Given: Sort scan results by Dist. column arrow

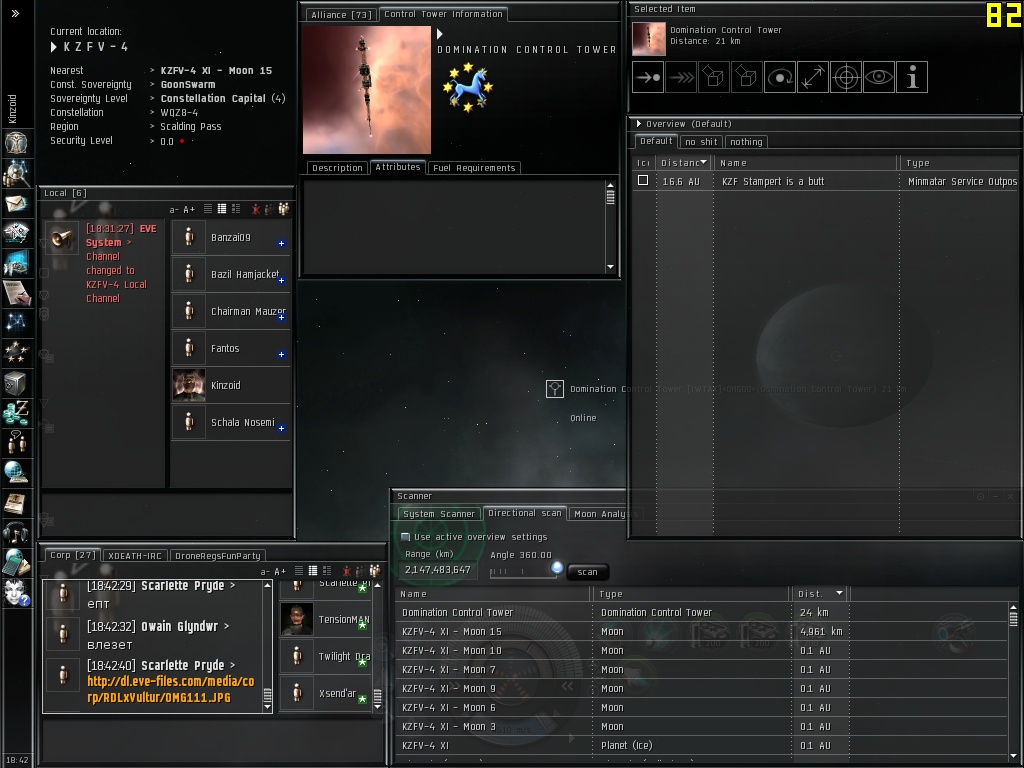Looking at the screenshot, I should (840, 593).
